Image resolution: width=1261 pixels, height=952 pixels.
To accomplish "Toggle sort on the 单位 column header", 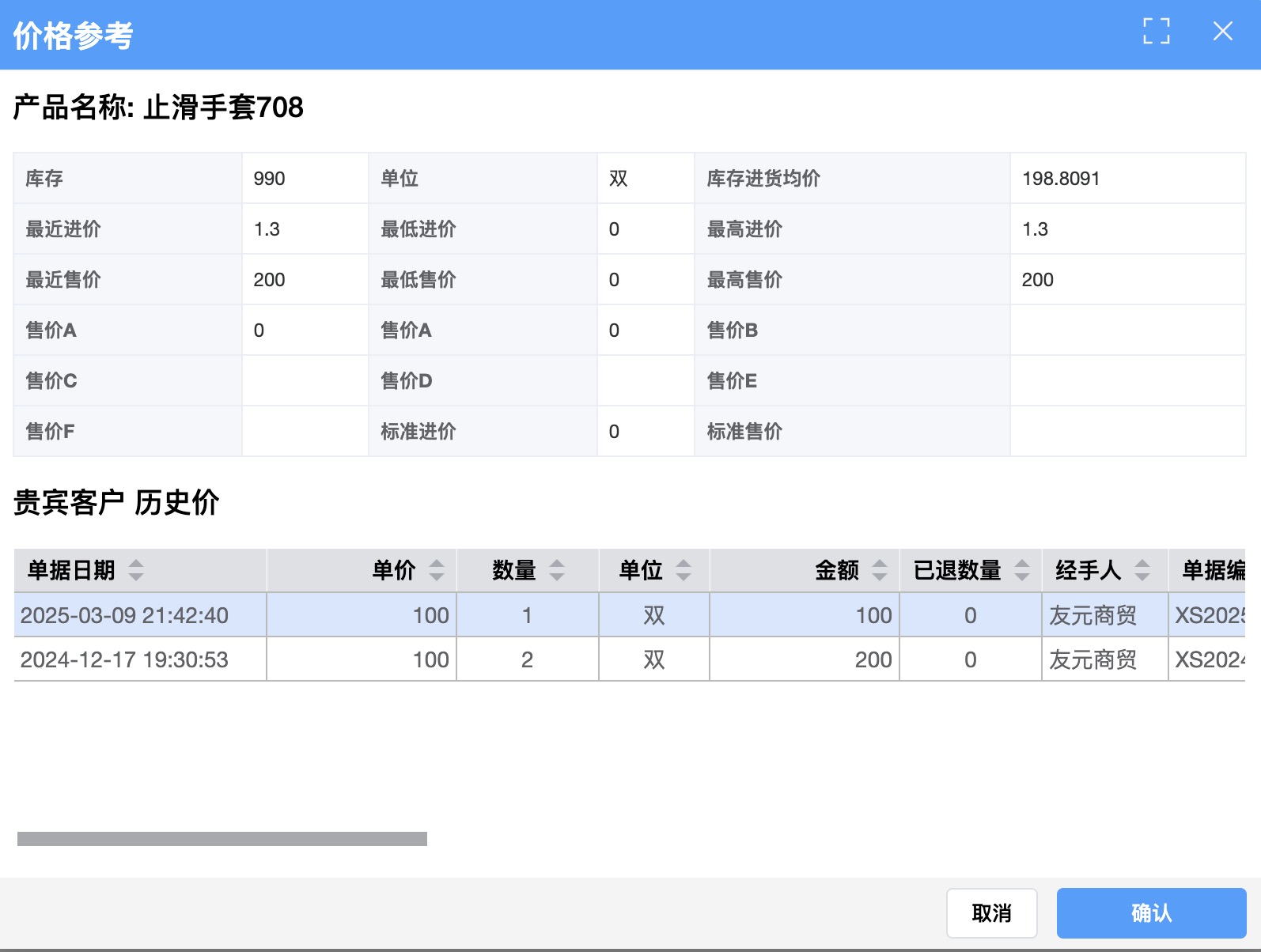I will 684,570.
